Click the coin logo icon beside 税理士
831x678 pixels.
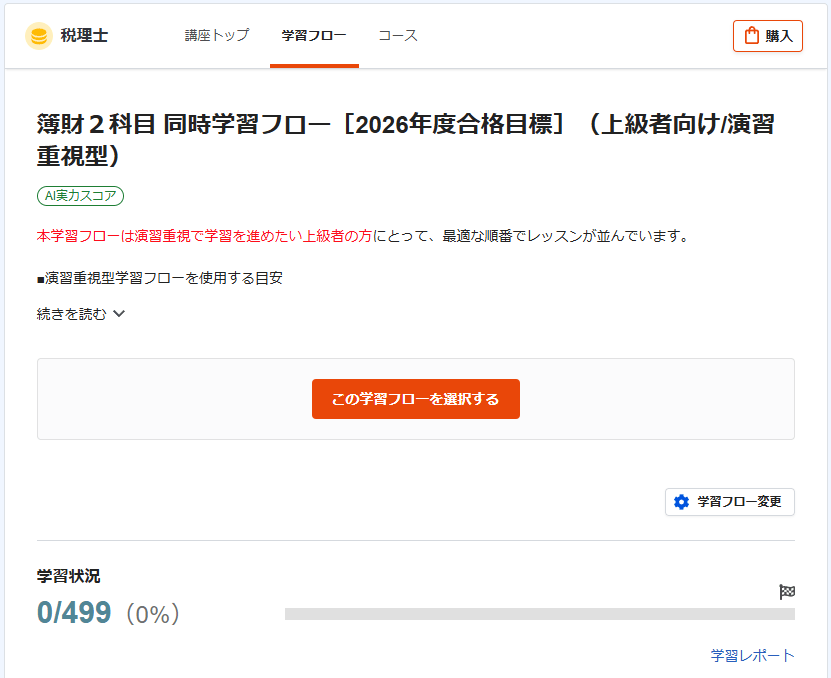click(x=39, y=34)
